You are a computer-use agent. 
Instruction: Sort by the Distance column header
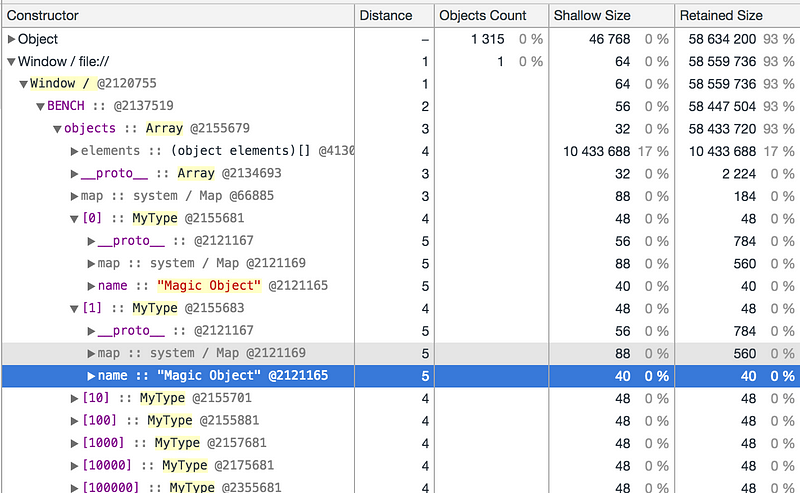tap(385, 15)
